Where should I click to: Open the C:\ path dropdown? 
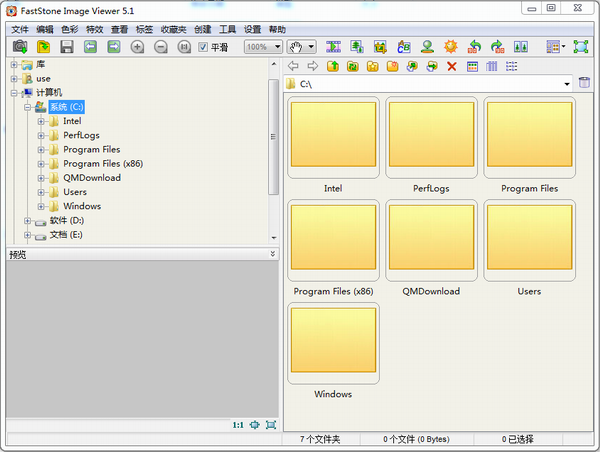point(566,84)
